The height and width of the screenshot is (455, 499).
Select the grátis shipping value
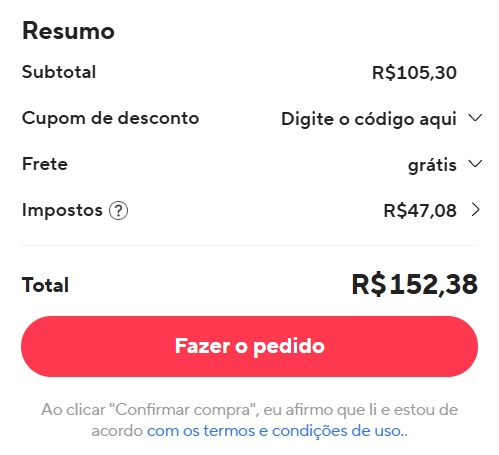(x=432, y=165)
